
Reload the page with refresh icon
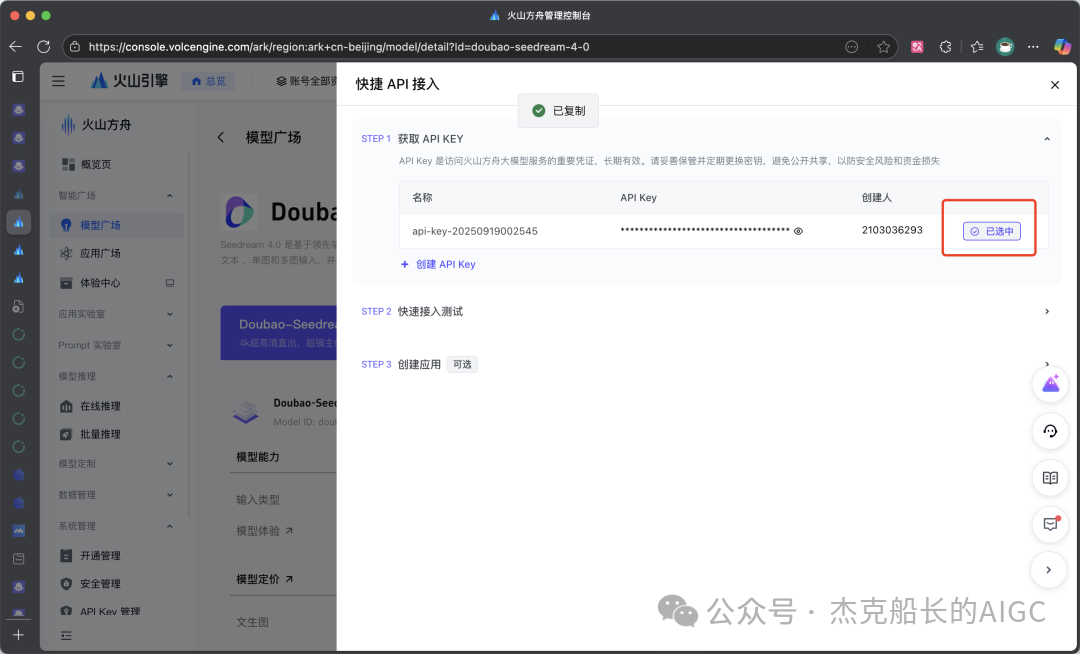click(43, 47)
